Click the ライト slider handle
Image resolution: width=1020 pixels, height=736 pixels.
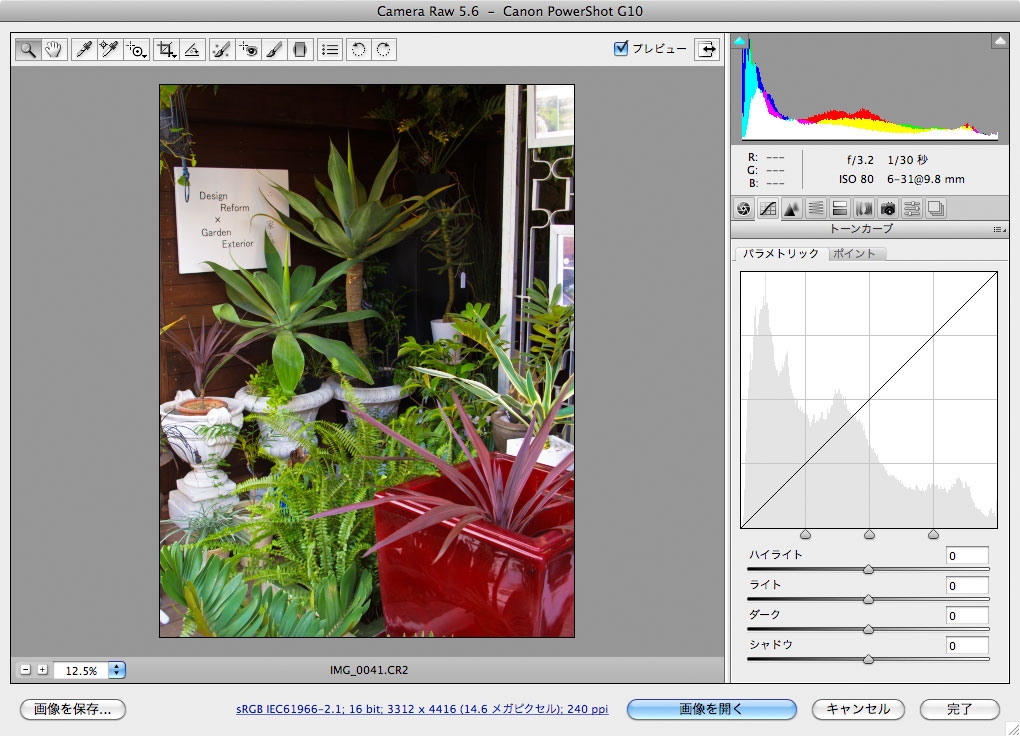868,599
